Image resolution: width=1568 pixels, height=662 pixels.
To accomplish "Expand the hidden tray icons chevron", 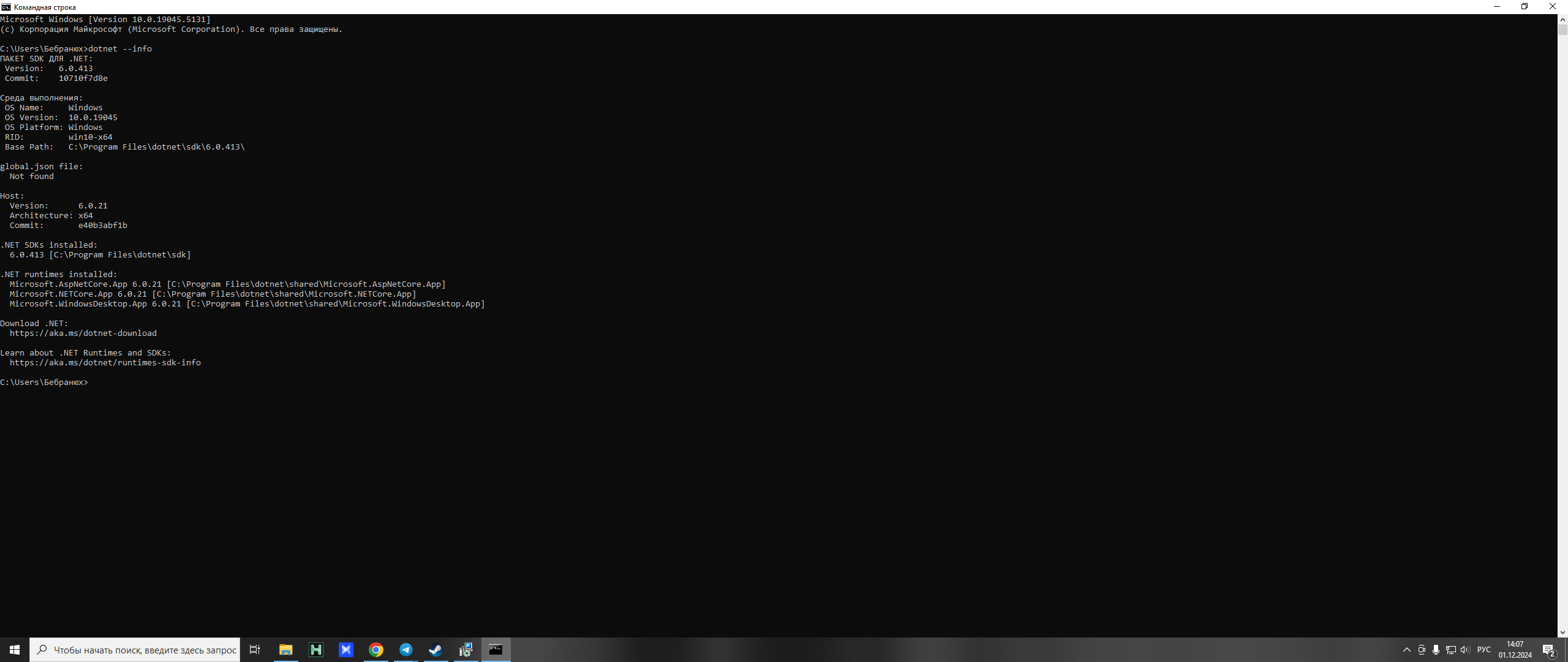I will [x=1406, y=650].
